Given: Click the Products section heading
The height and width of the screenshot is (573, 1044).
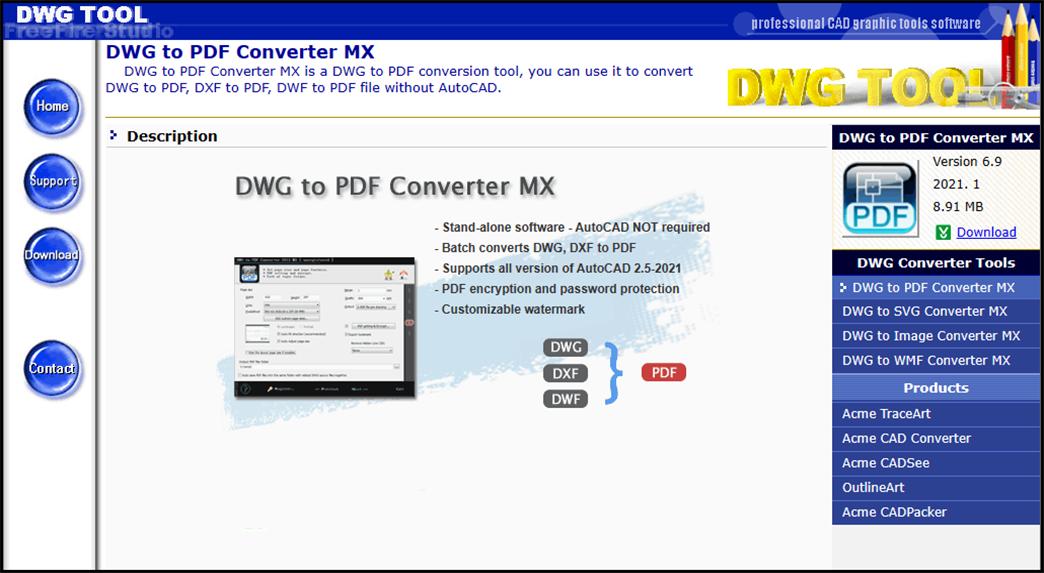Looking at the screenshot, I should (x=935, y=388).
